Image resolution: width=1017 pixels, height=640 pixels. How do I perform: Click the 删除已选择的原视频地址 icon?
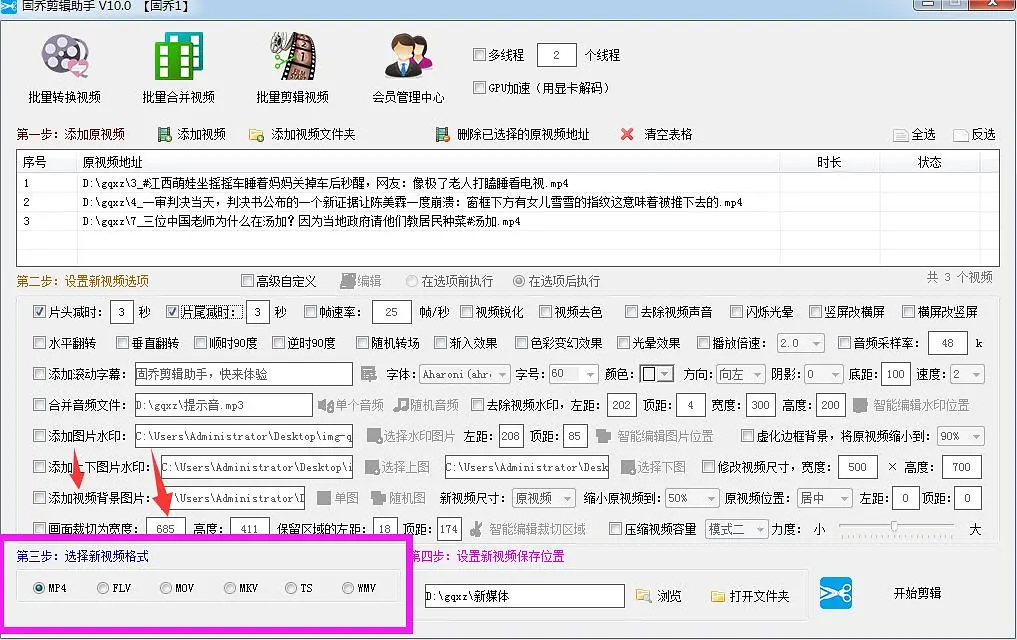tap(442, 134)
